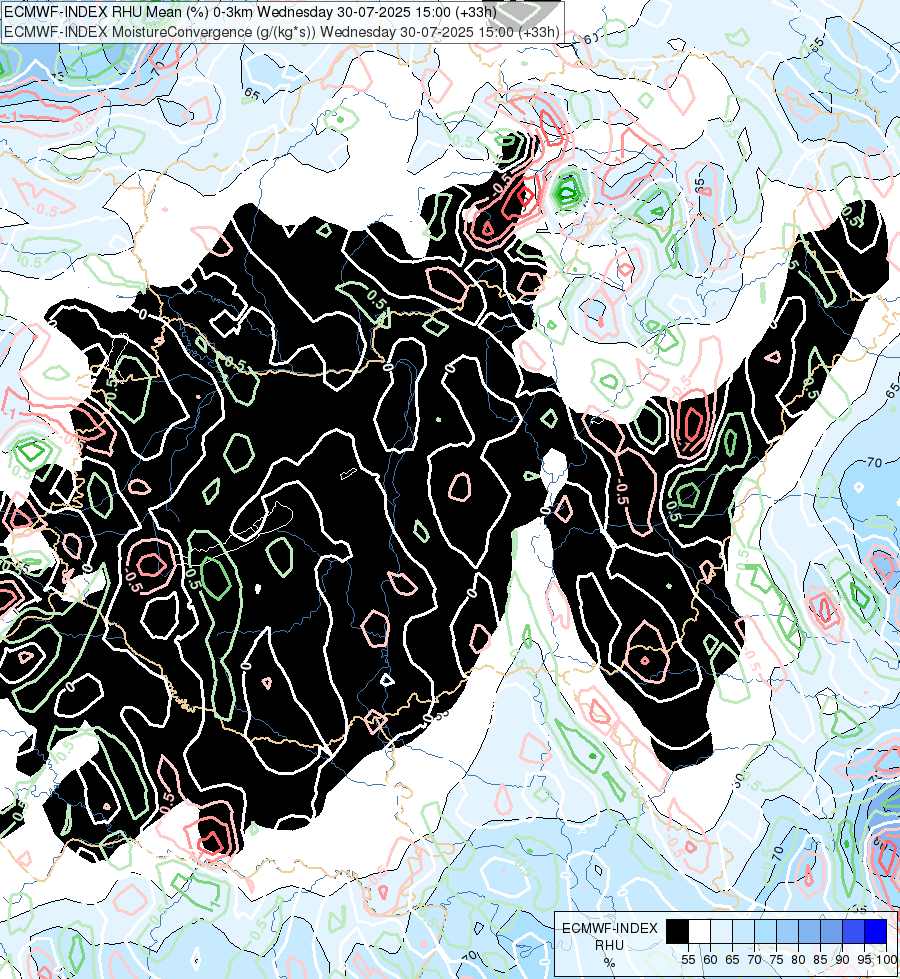The image size is (900, 979).
Task: Click the RHU label in the legend
Action: click(x=610, y=945)
